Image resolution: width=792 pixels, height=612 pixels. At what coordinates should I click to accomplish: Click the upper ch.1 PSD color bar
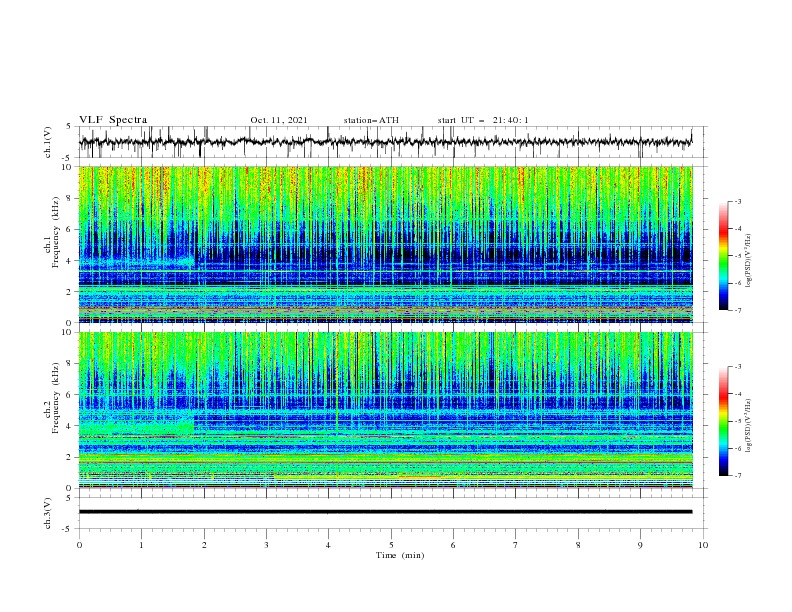point(723,256)
